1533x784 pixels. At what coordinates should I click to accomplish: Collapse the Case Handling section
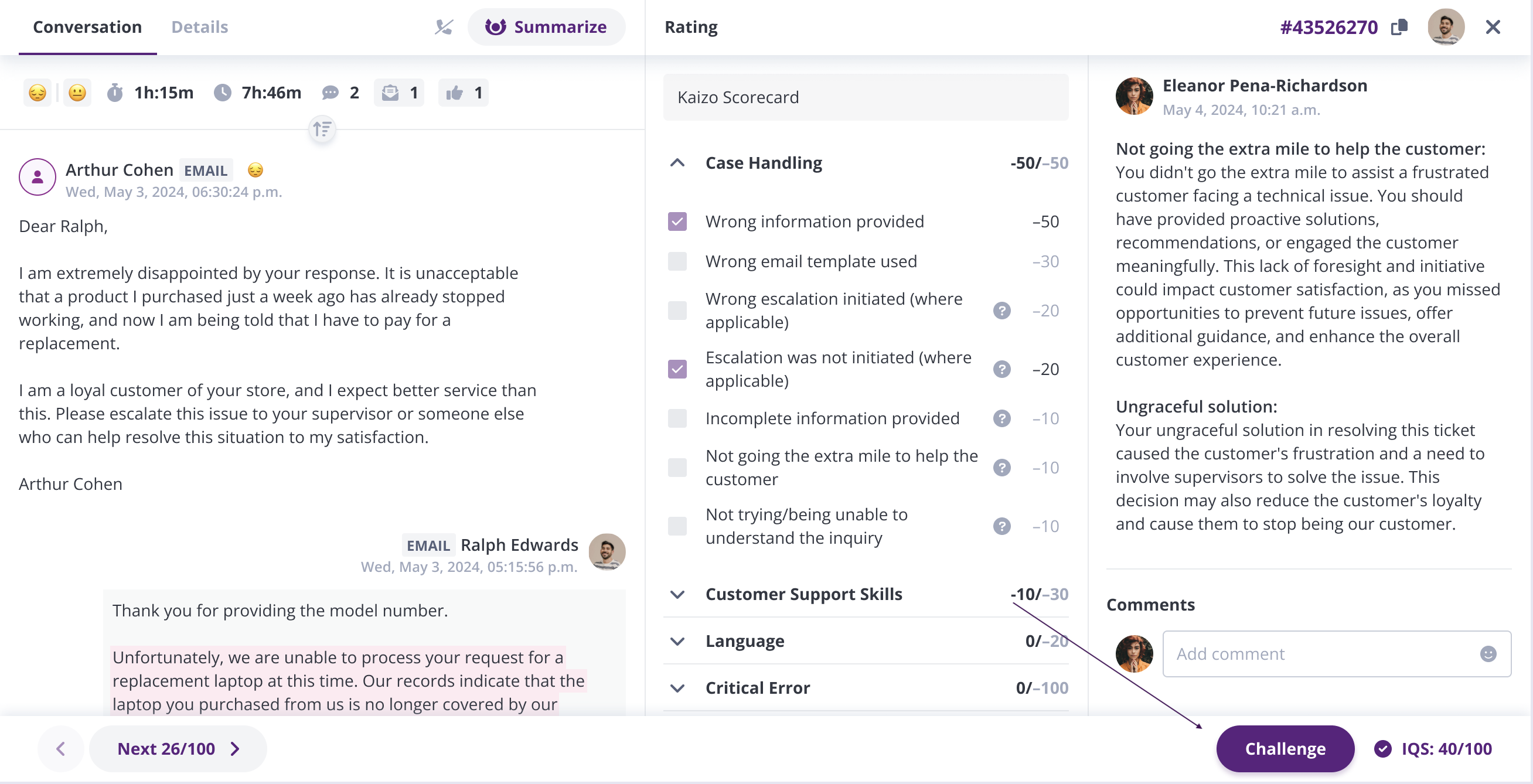coord(677,163)
